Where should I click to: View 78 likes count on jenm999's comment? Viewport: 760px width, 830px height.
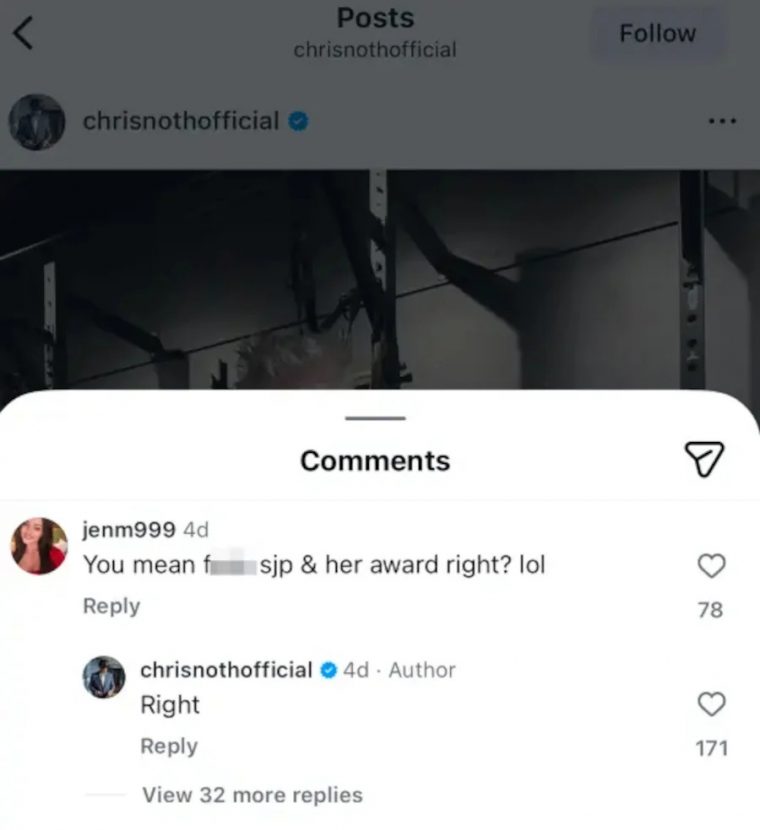point(710,610)
